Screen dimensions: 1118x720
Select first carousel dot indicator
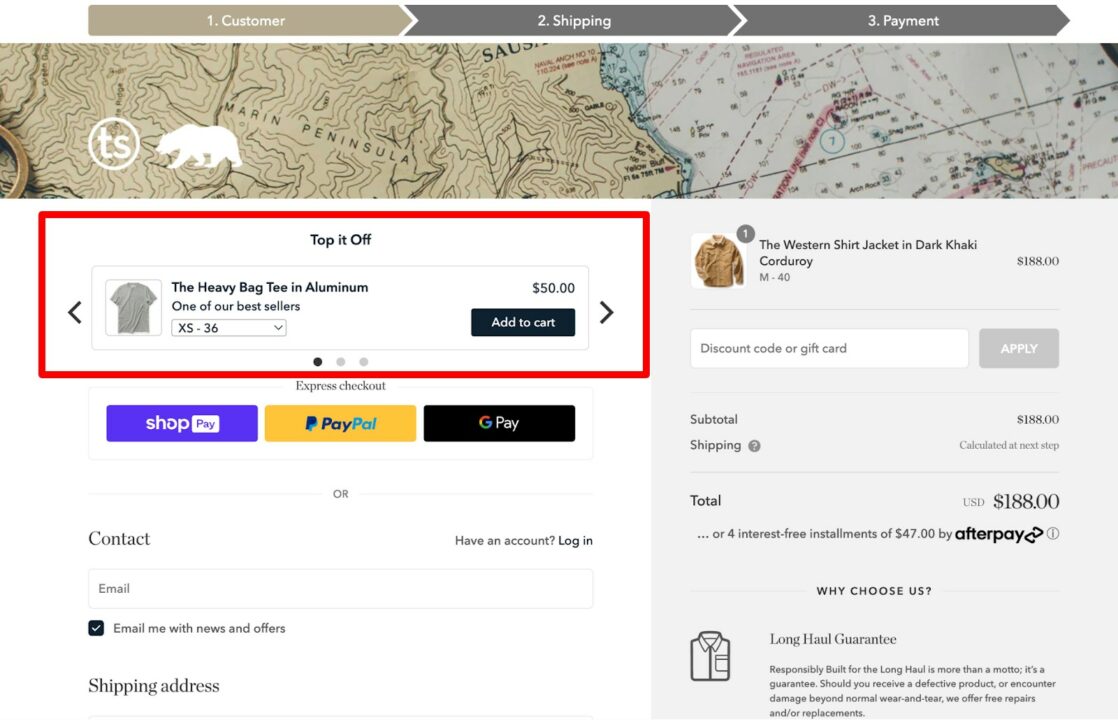318,361
